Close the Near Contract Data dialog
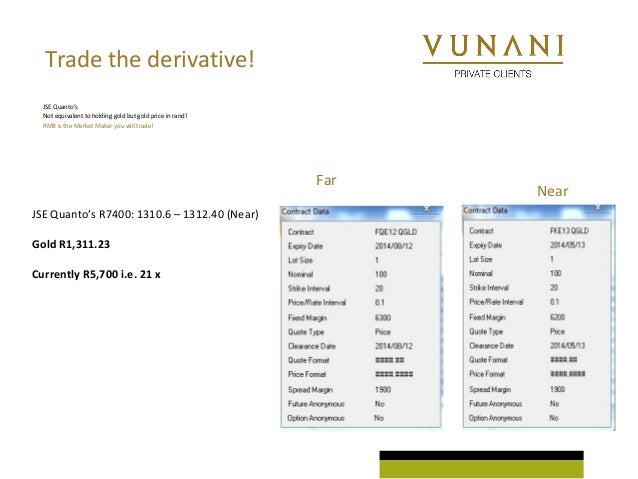Screen dimensions: 638x479 pos(598,207)
